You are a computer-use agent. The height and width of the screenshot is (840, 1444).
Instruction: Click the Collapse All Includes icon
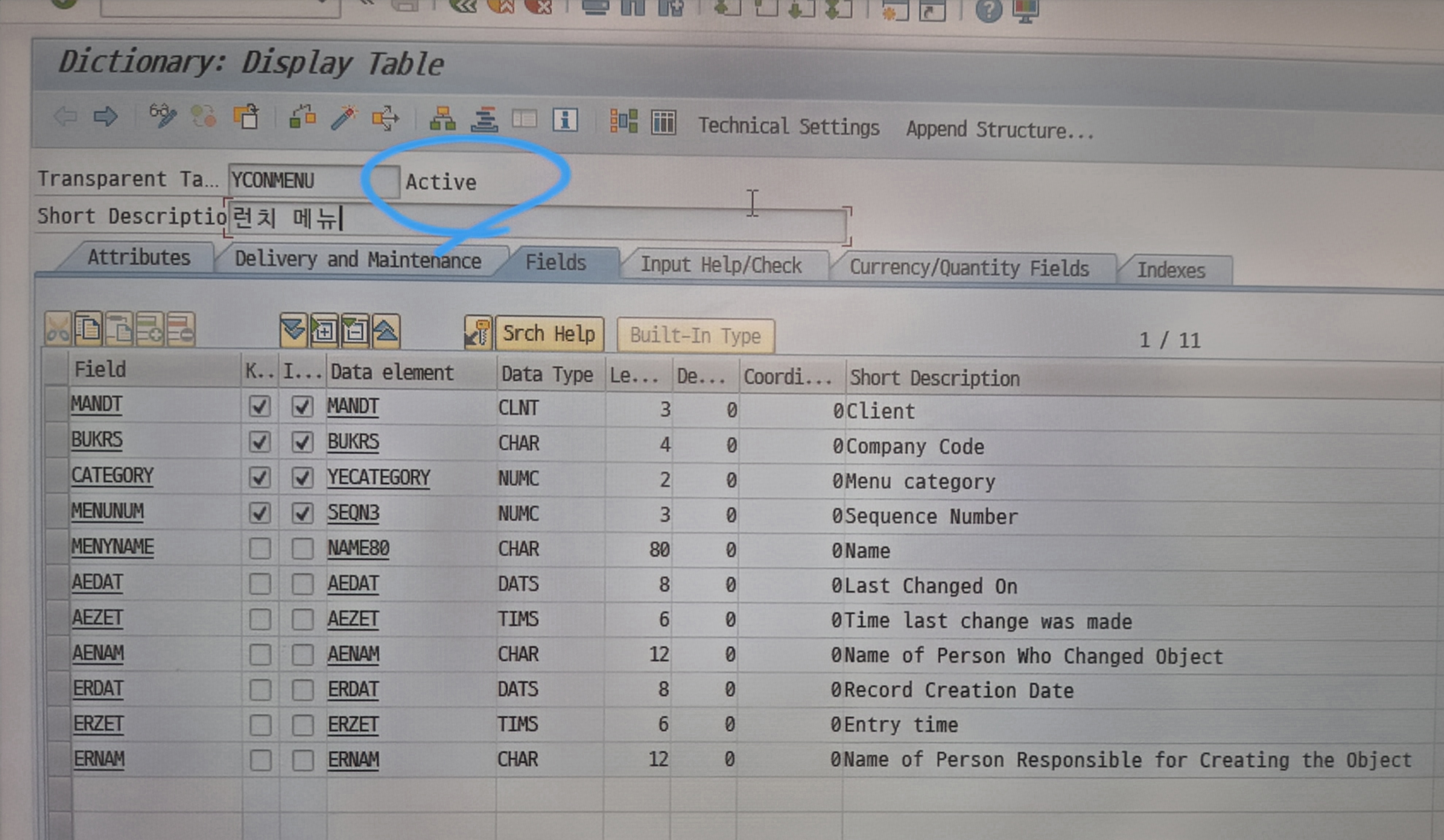pyautogui.click(x=386, y=332)
